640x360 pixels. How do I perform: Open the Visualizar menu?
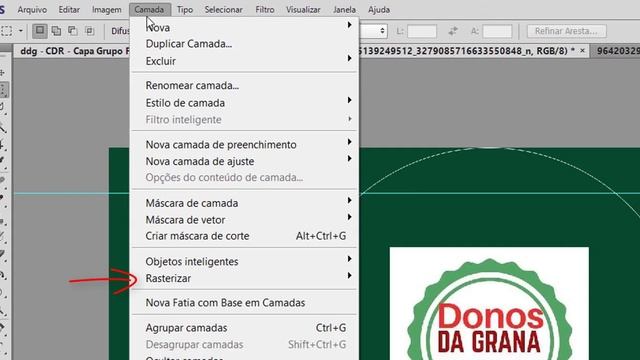[x=303, y=9]
